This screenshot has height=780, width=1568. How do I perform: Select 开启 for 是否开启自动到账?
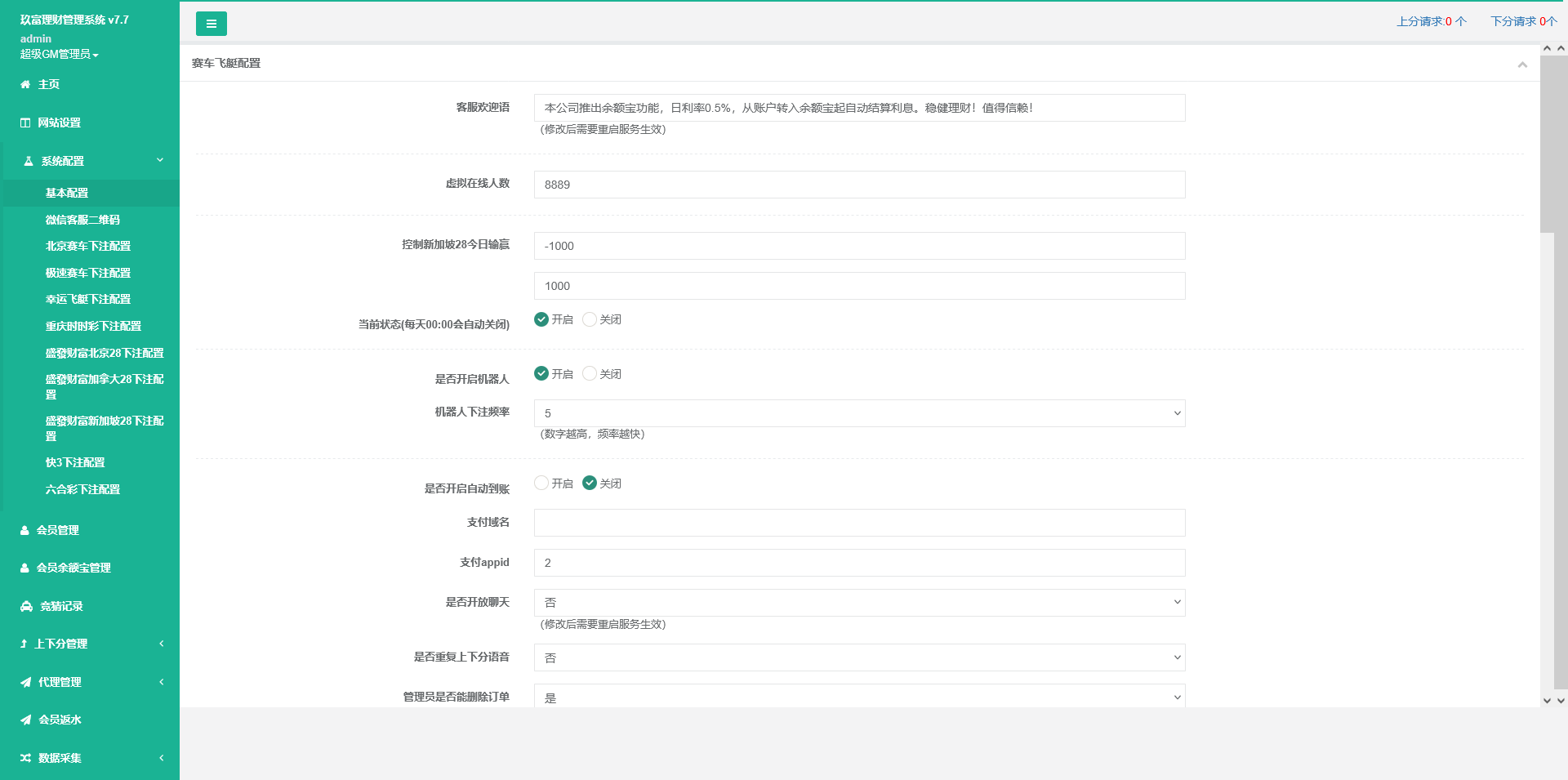point(541,483)
